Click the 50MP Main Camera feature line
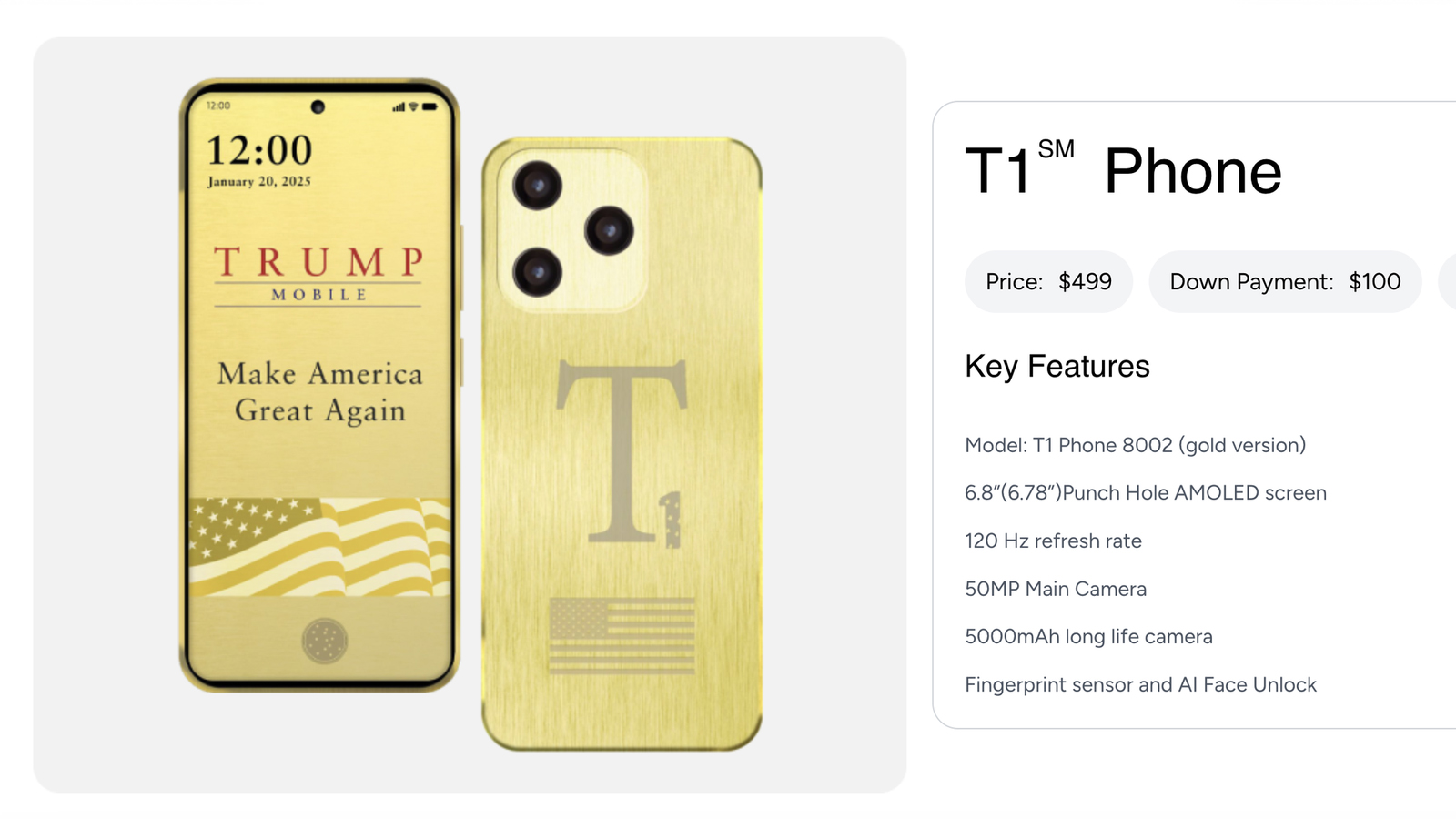 [1056, 589]
